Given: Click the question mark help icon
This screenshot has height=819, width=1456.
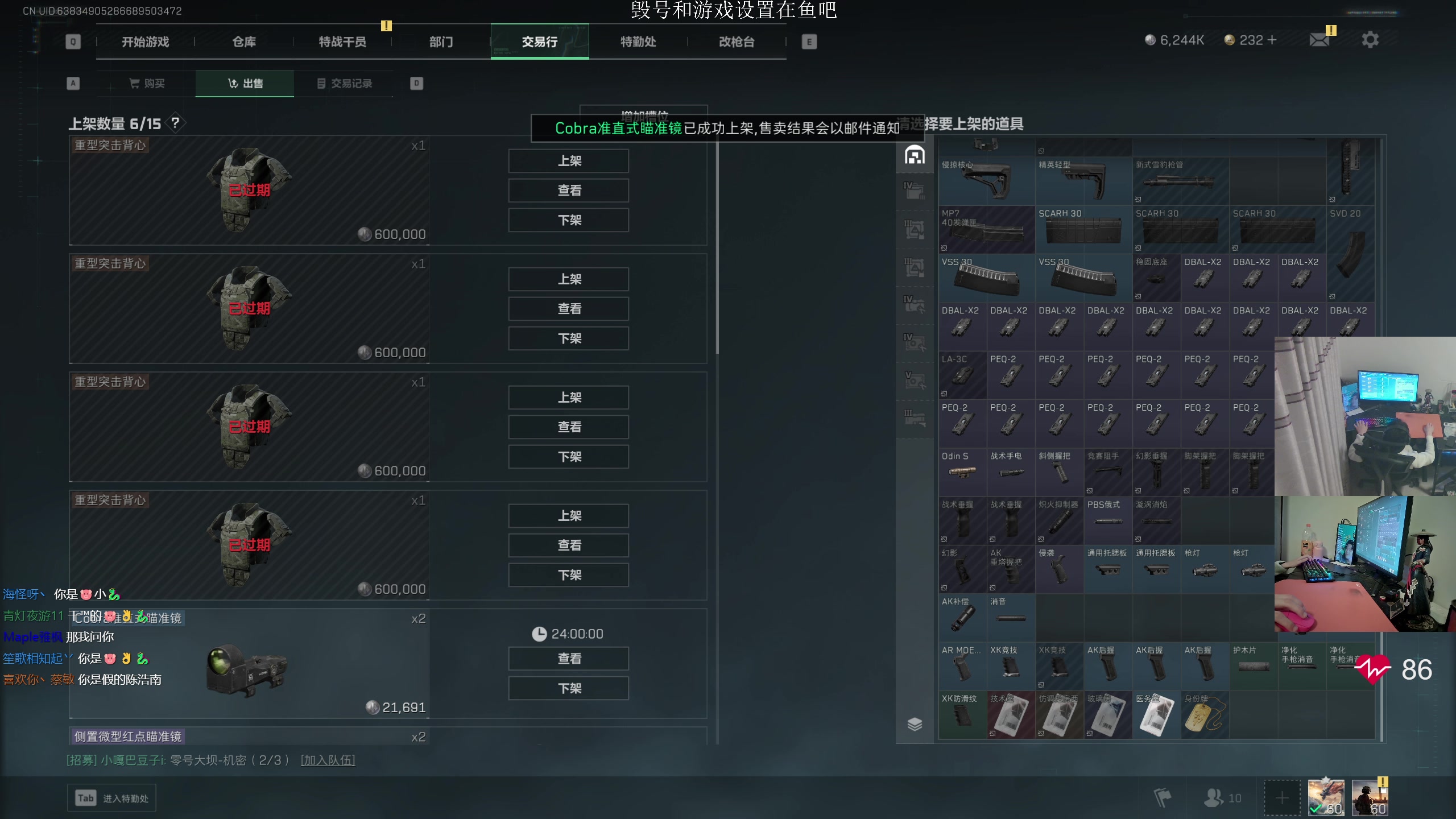Looking at the screenshot, I should click(175, 123).
